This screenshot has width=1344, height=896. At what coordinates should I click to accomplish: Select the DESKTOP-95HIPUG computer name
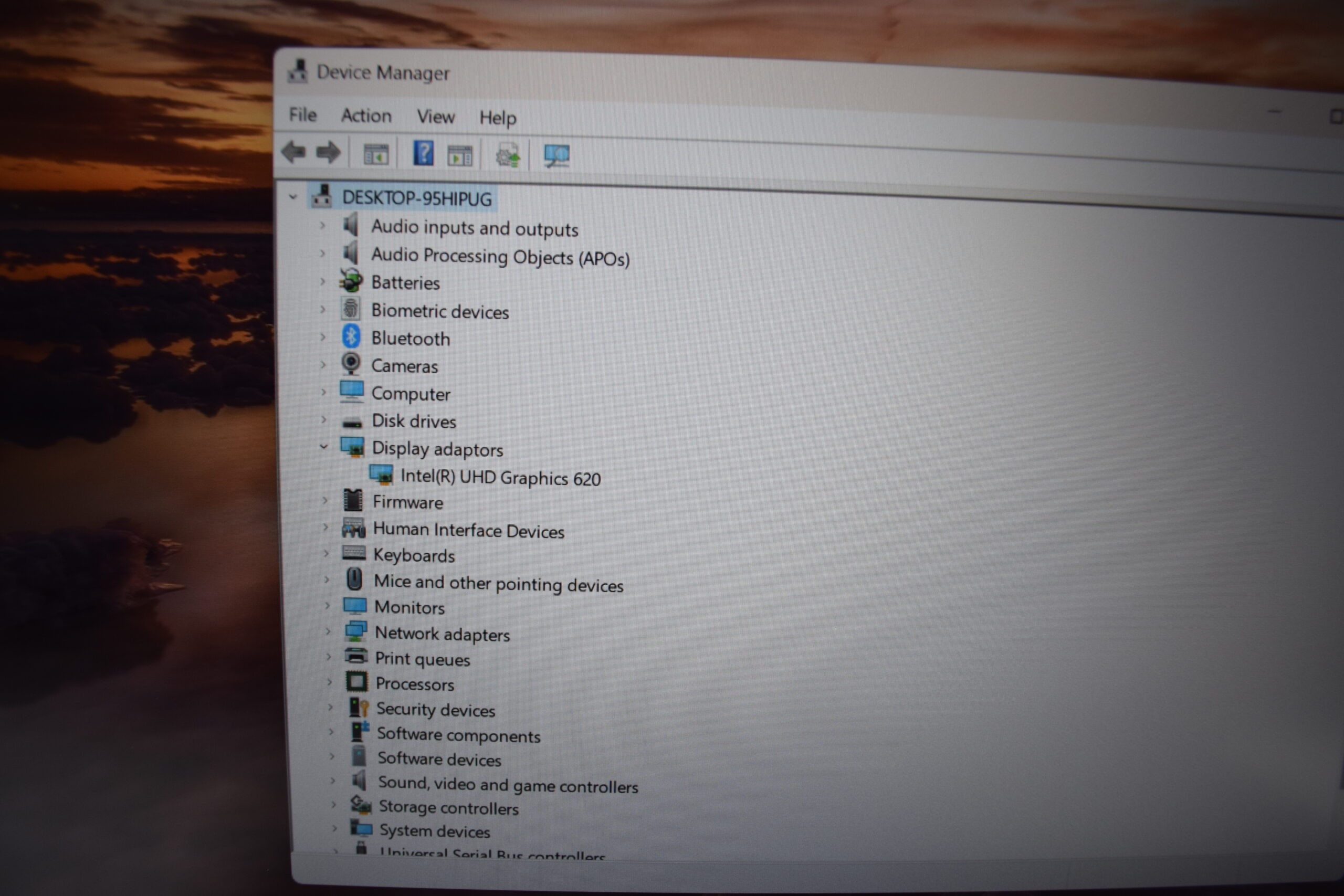417,198
